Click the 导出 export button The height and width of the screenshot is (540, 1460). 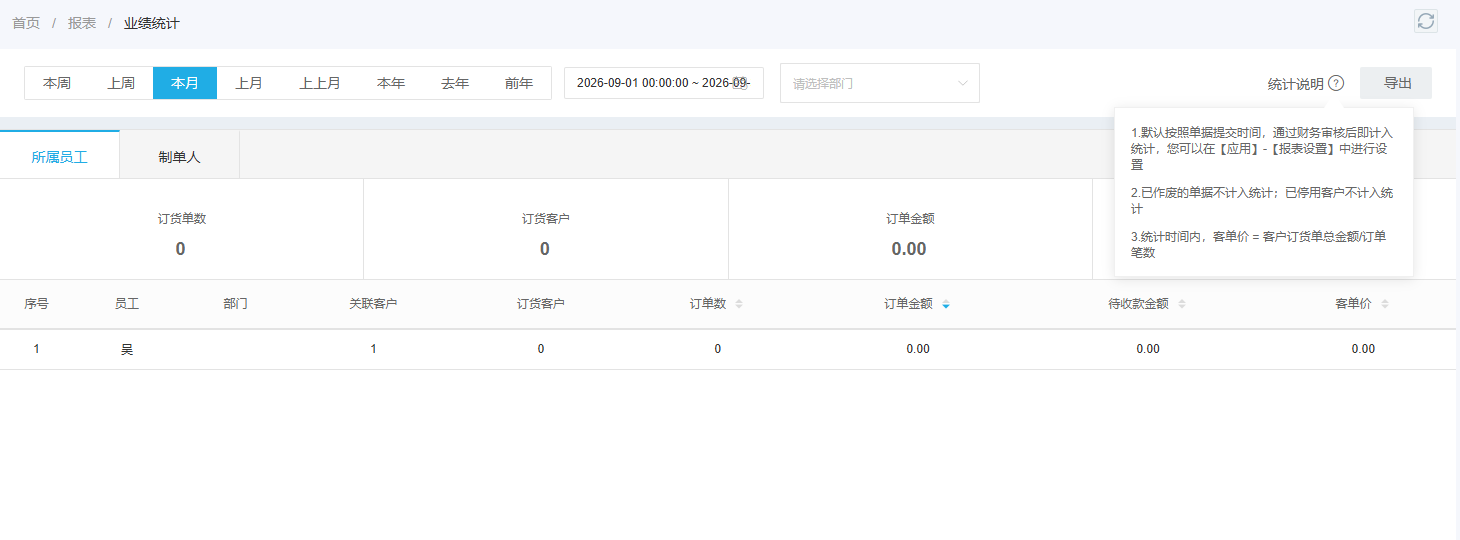[1397, 83]
